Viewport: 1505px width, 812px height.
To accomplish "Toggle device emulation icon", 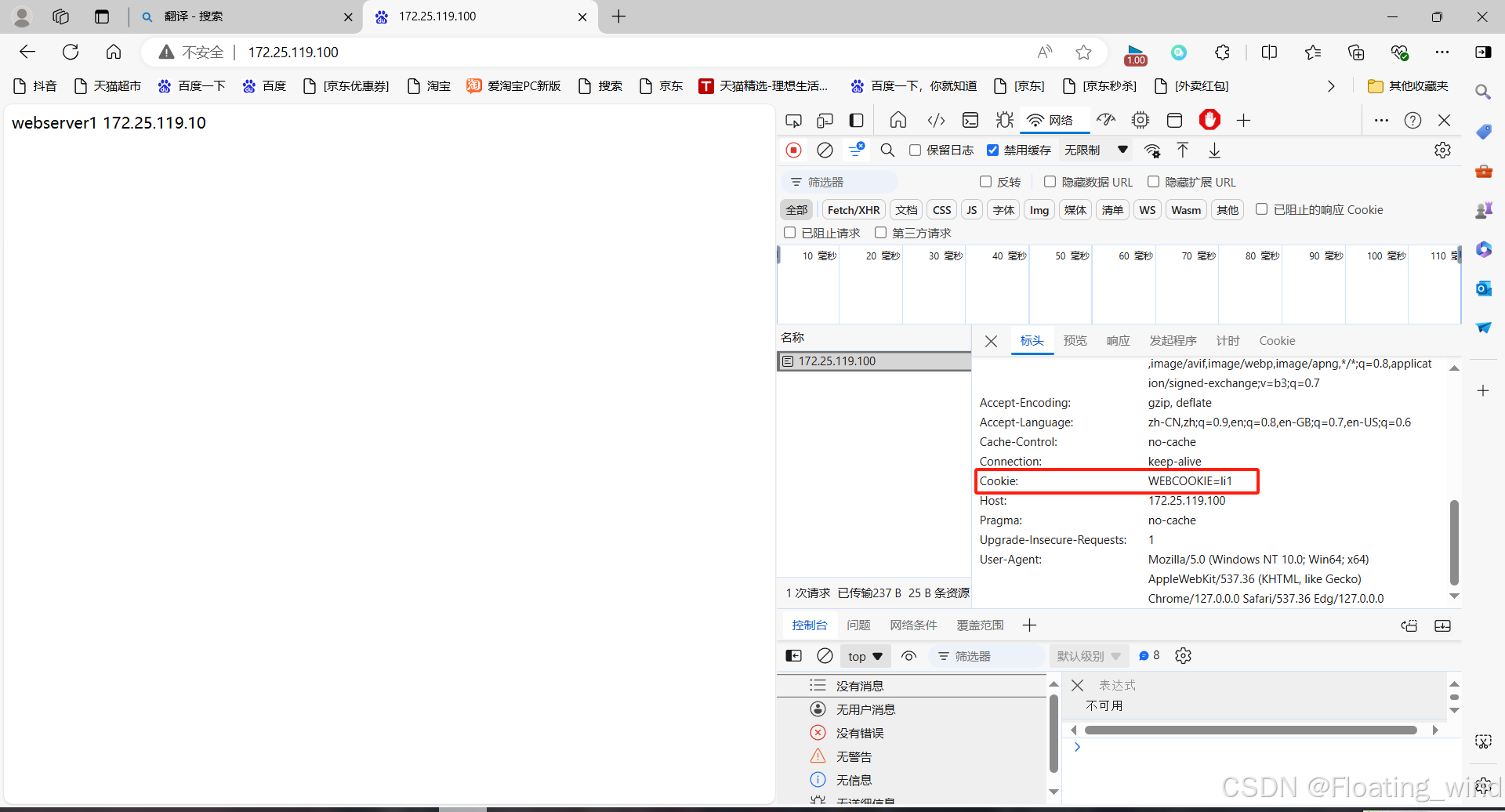I will pyautogui.click(x=825, y=121).
